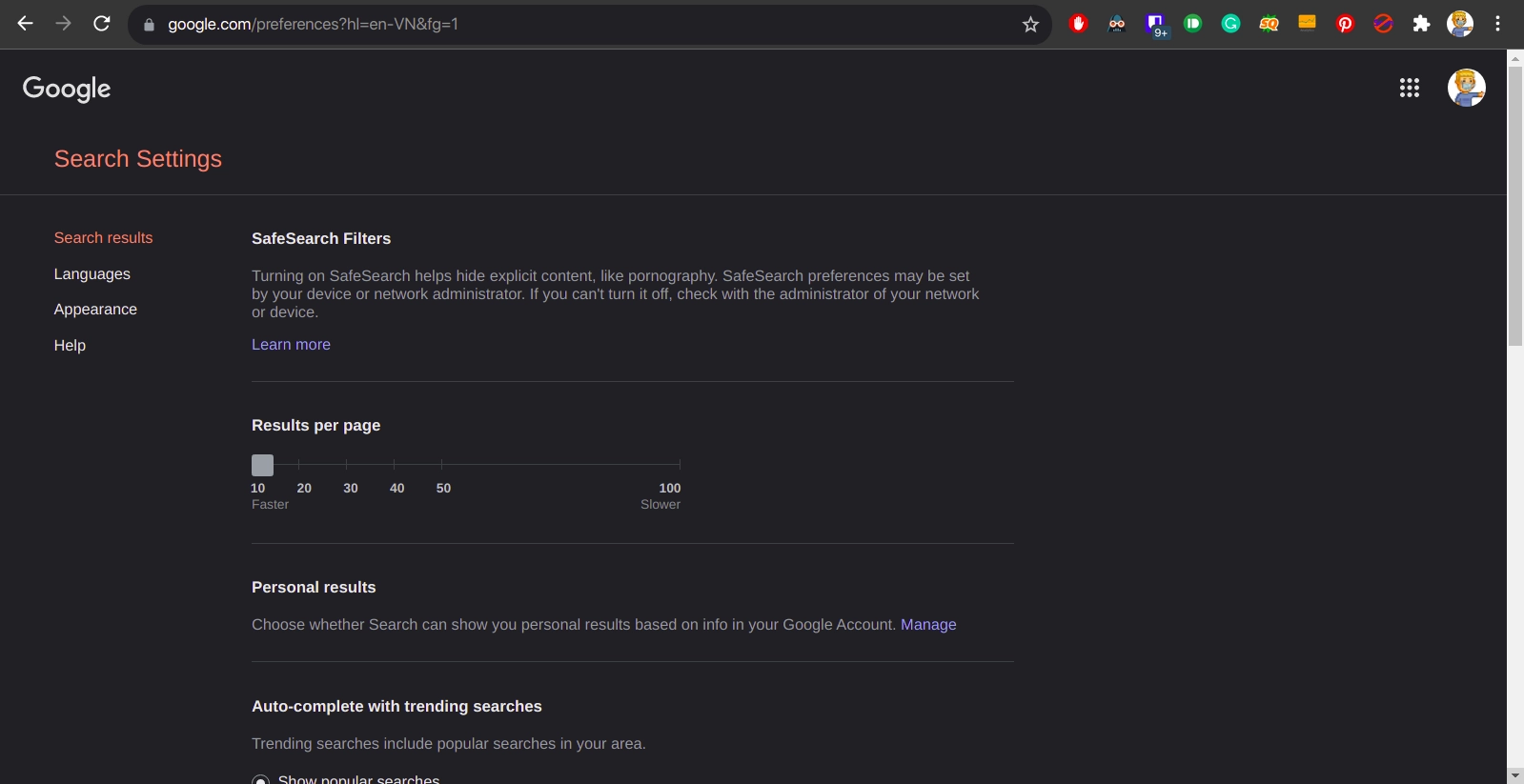Open the Google Account avatar on page
The width and height of the screenshot is (1524, 784).
(x=1467, y=88)
